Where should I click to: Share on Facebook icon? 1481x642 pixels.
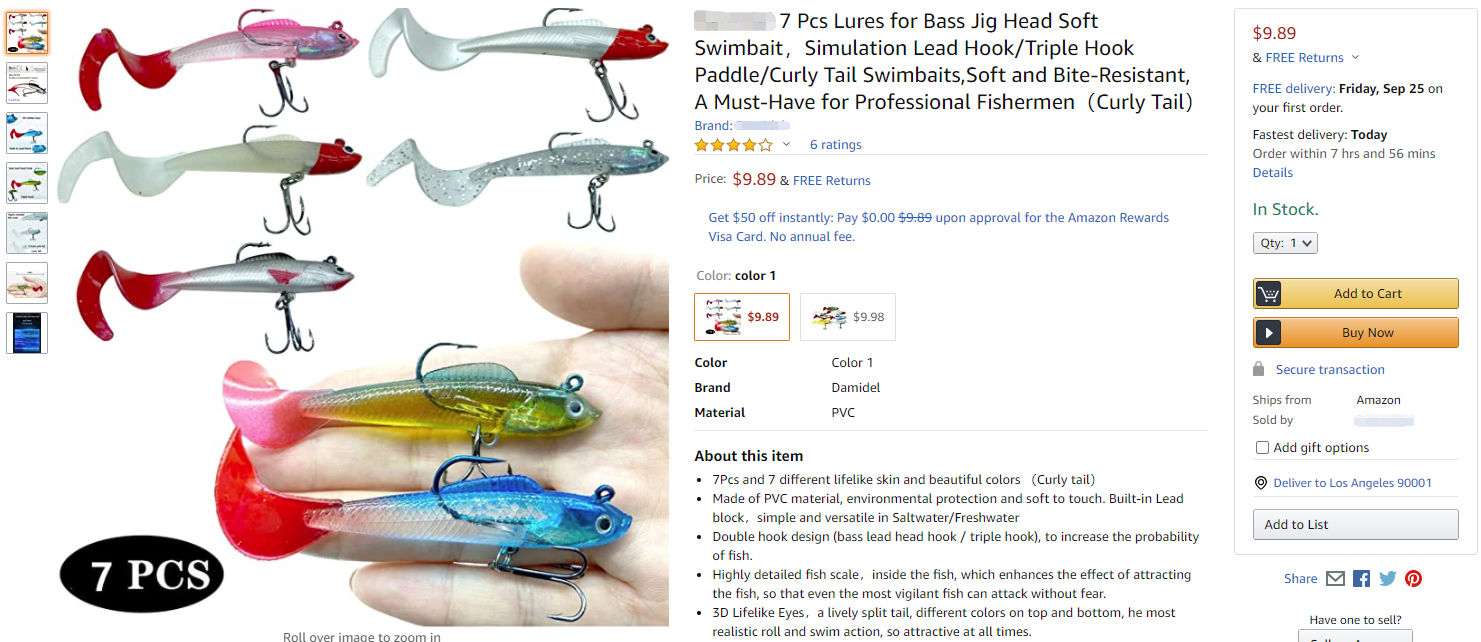coord(1361,578)
